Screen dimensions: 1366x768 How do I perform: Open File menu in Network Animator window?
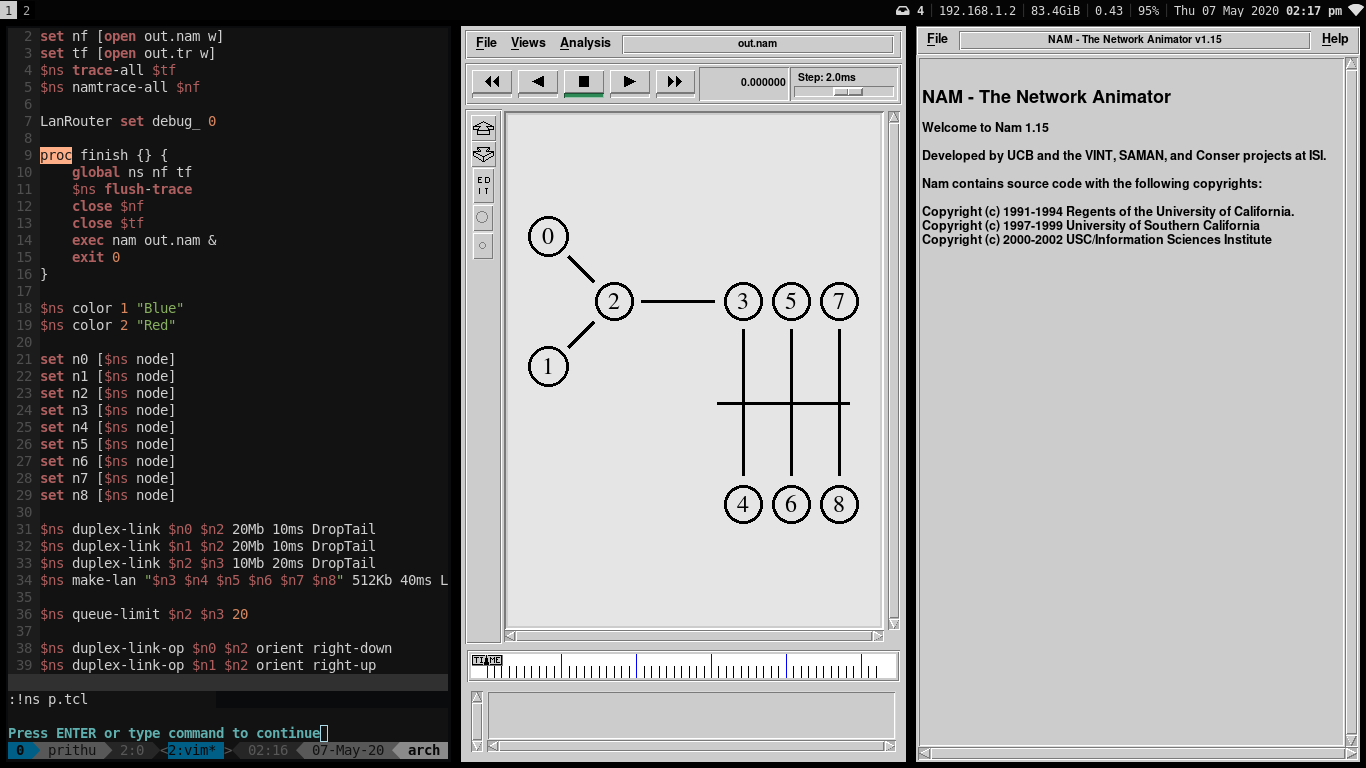click(937, 39)
